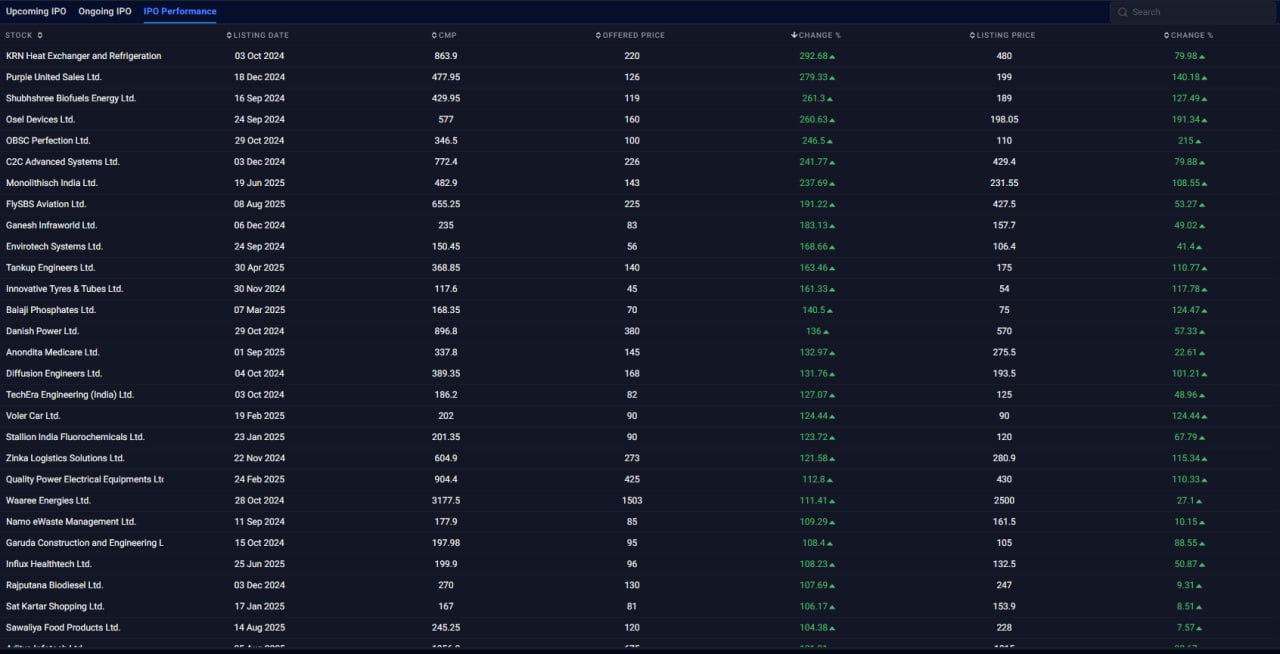Viewport: 1280px width, 654px height.
Task: Click Voler Car Ltd. stock name
Action: [x=33, y=416]
